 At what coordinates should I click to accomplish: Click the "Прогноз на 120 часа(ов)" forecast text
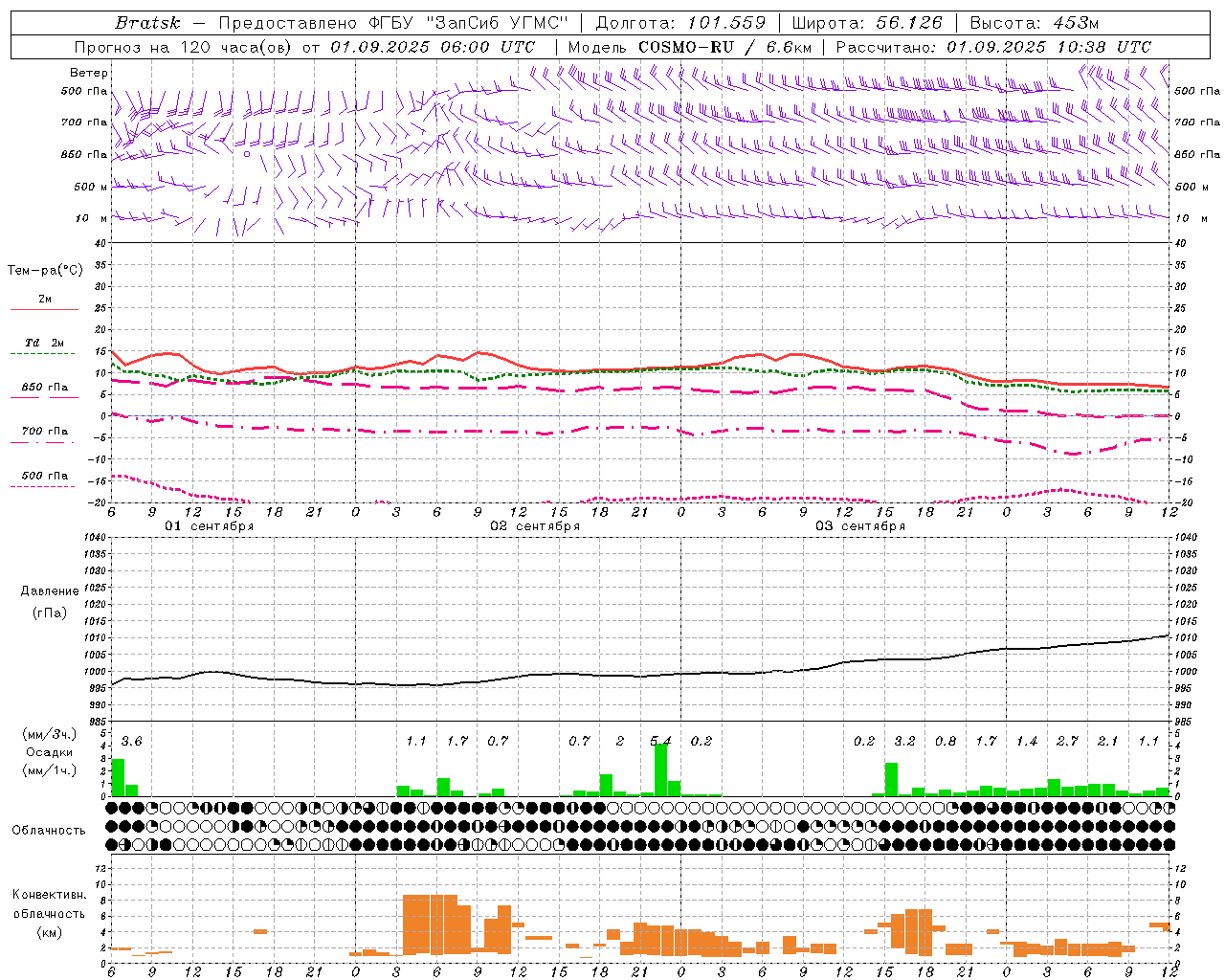coord(184,47)
